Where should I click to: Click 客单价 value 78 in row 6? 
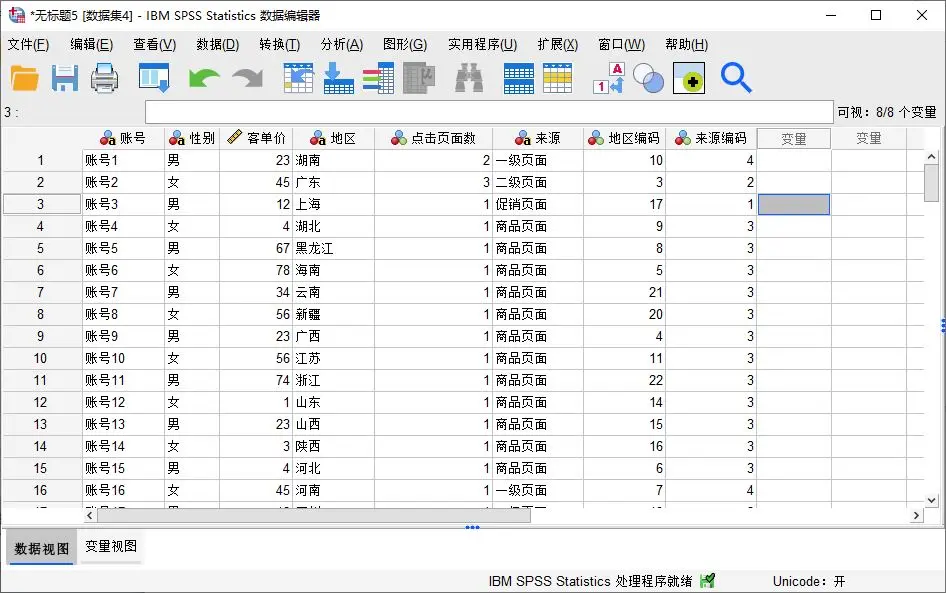tap(256, 270)
